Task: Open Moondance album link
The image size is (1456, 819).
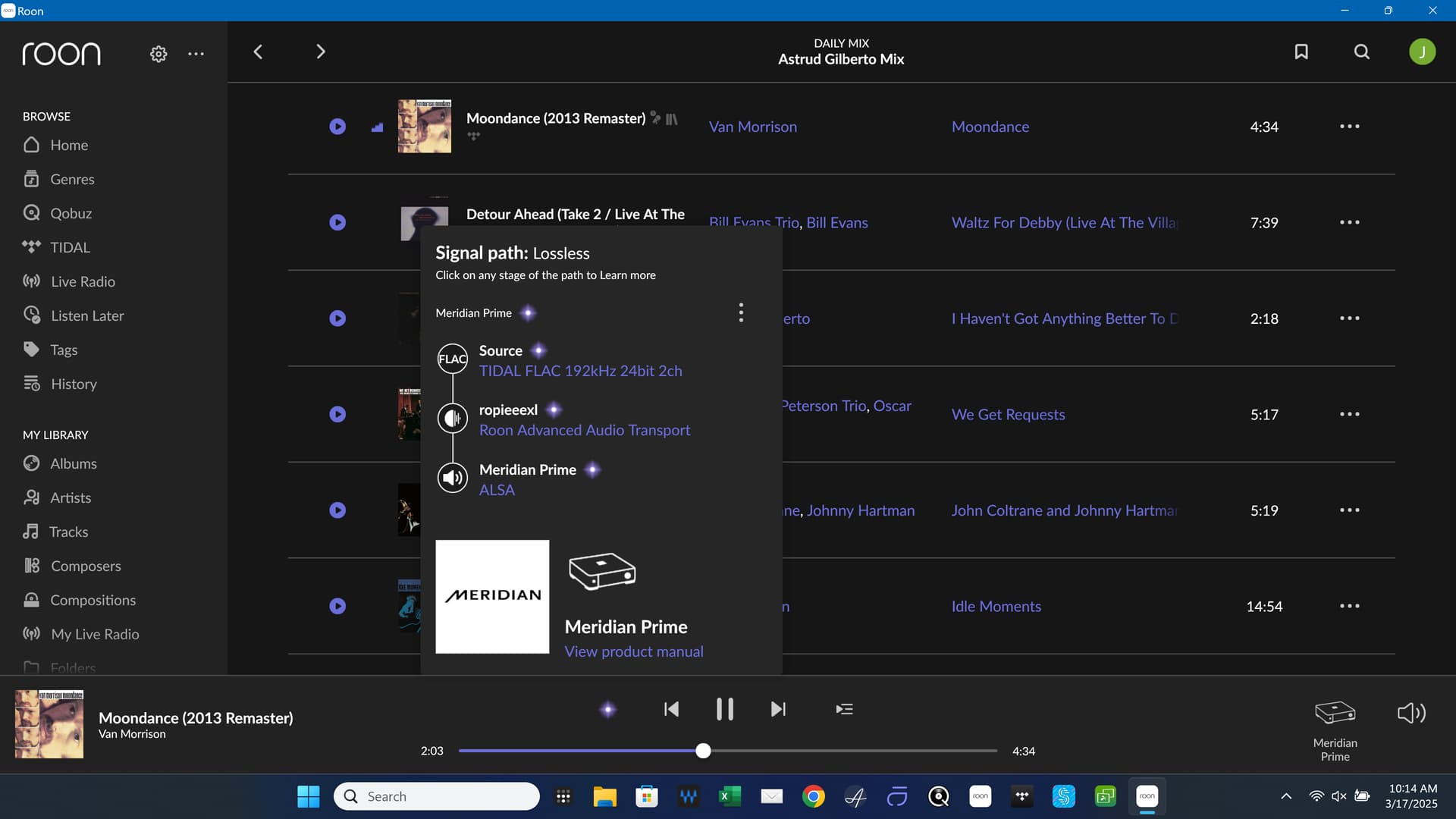Action: point(990,127)
